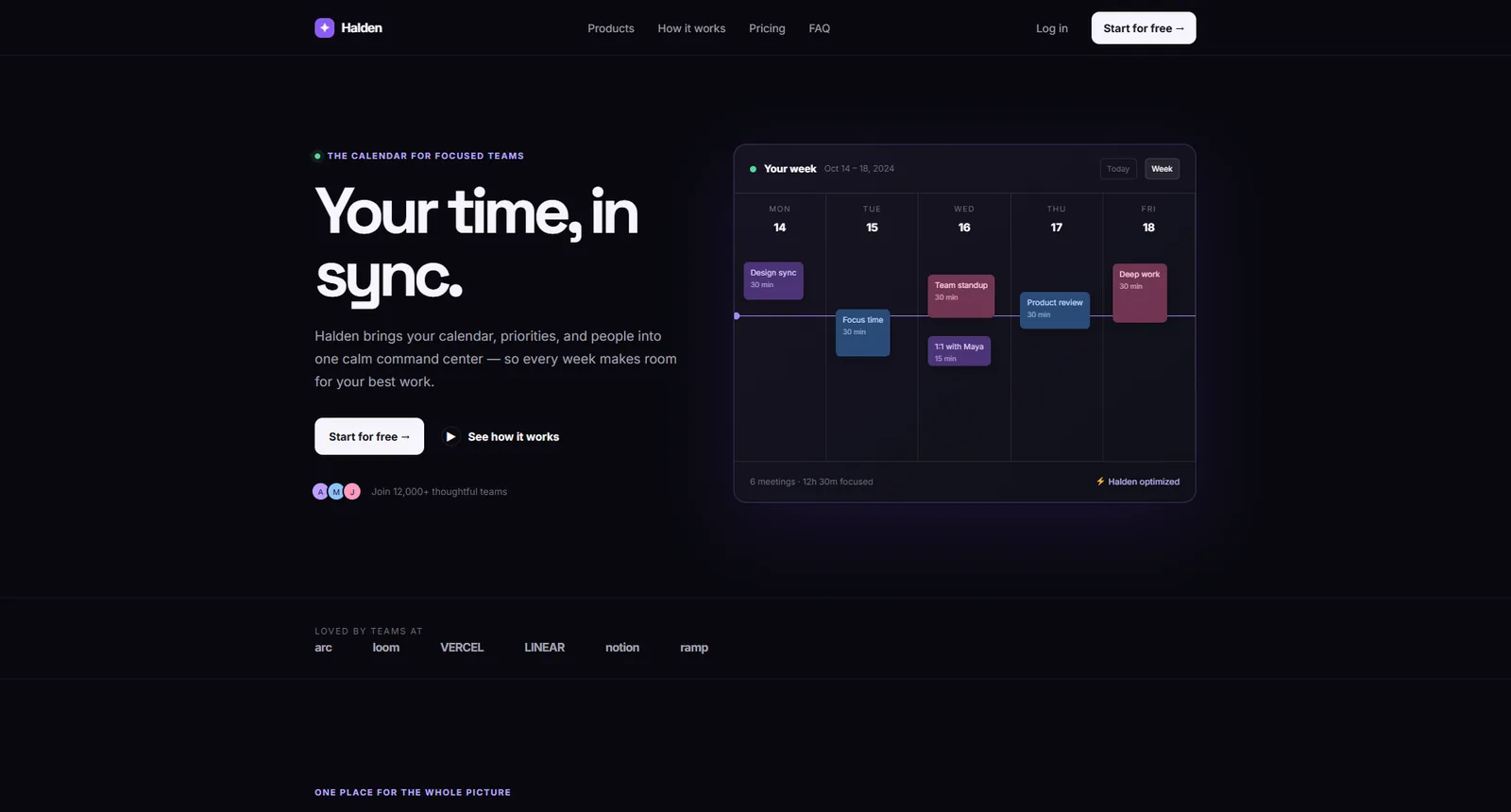This screenshot has width=1511, height=812.
Task: Go to How it works in navigation
Action: [692, 28]
